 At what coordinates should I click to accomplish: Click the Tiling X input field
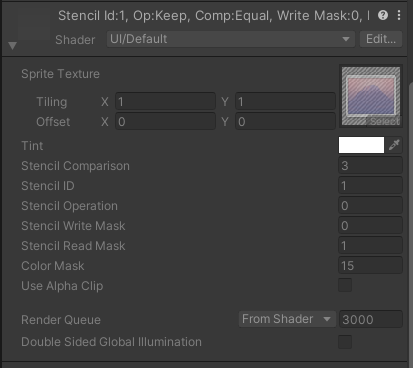tap(166, 101)
